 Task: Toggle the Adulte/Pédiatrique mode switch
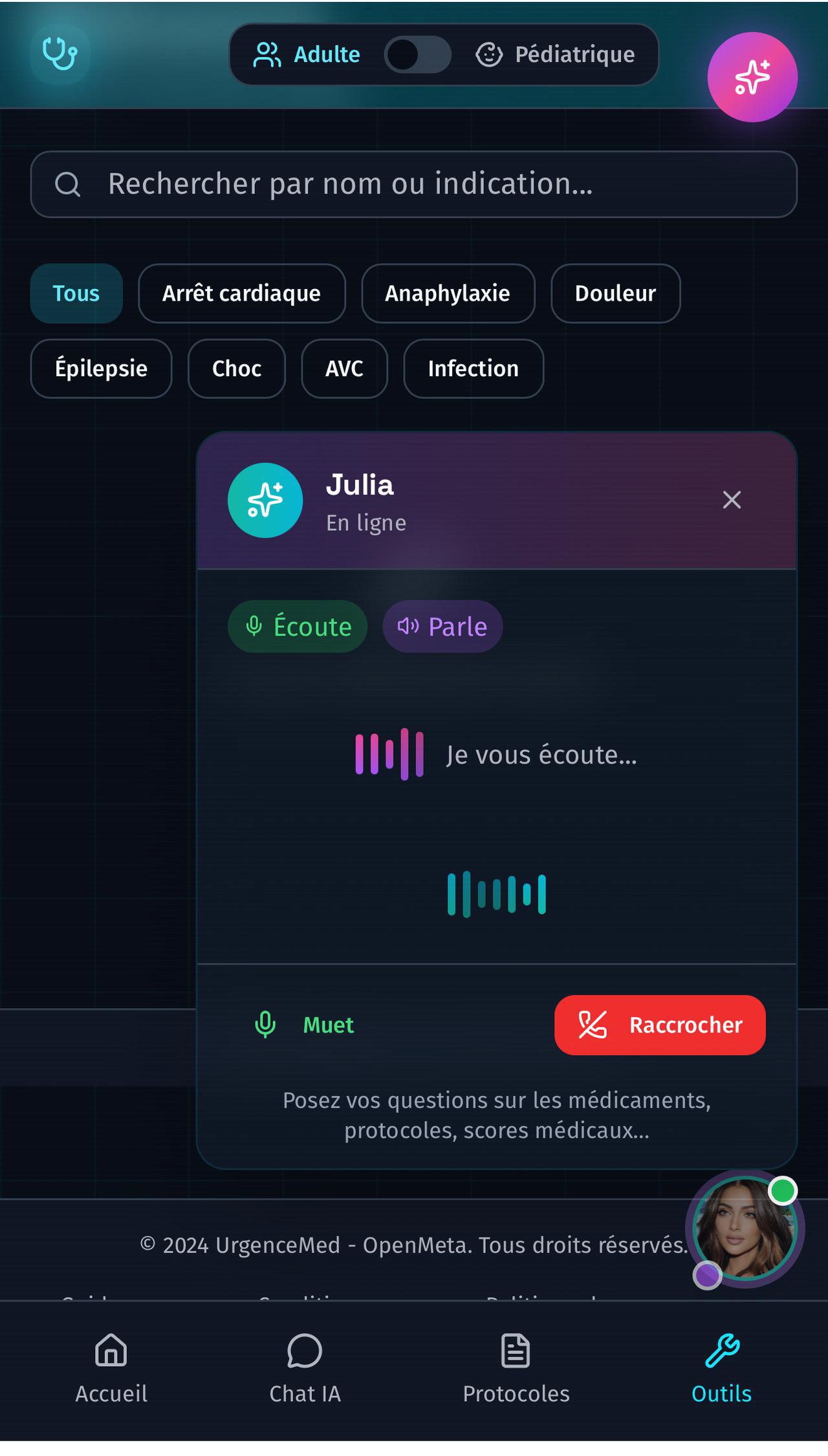click(x=417, y=54)
